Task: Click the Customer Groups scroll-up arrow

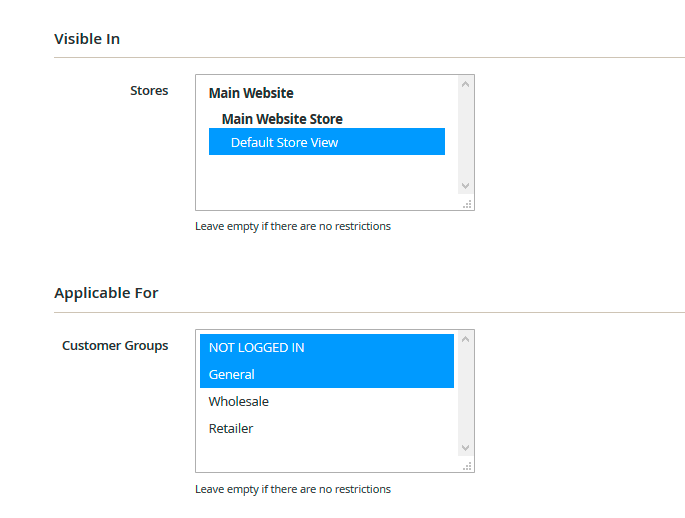Action: (x=465, y=340)
